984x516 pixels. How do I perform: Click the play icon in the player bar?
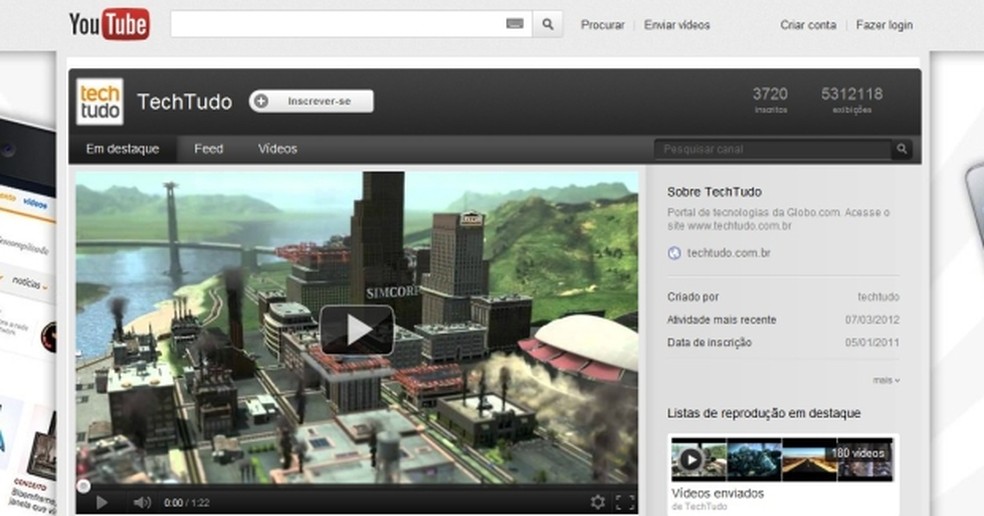coord(102,502)
